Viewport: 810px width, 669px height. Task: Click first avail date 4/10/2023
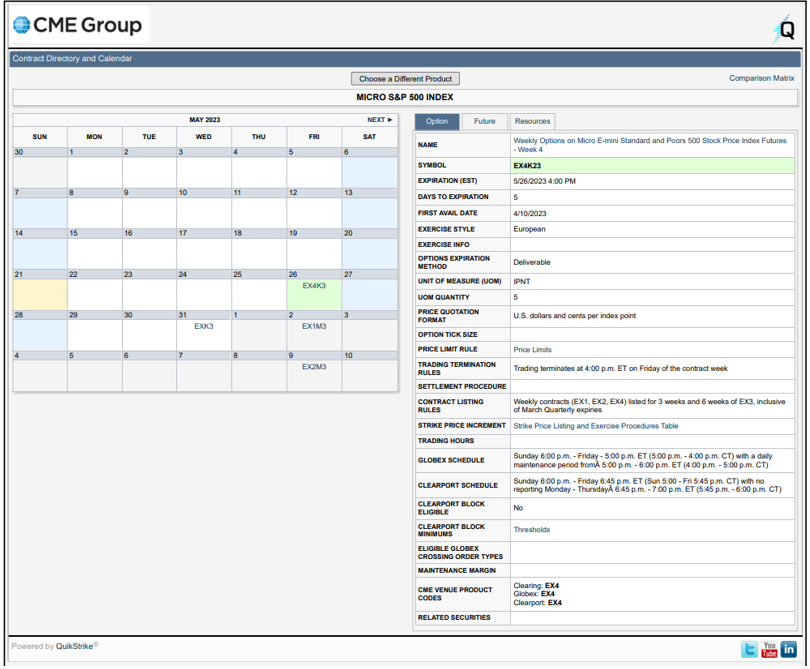click(529, 213)
